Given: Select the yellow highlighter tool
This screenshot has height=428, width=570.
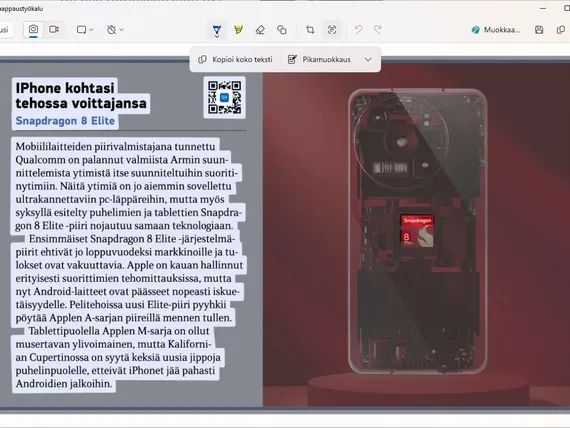Looking at the screenshot, I should coord(238,30).
